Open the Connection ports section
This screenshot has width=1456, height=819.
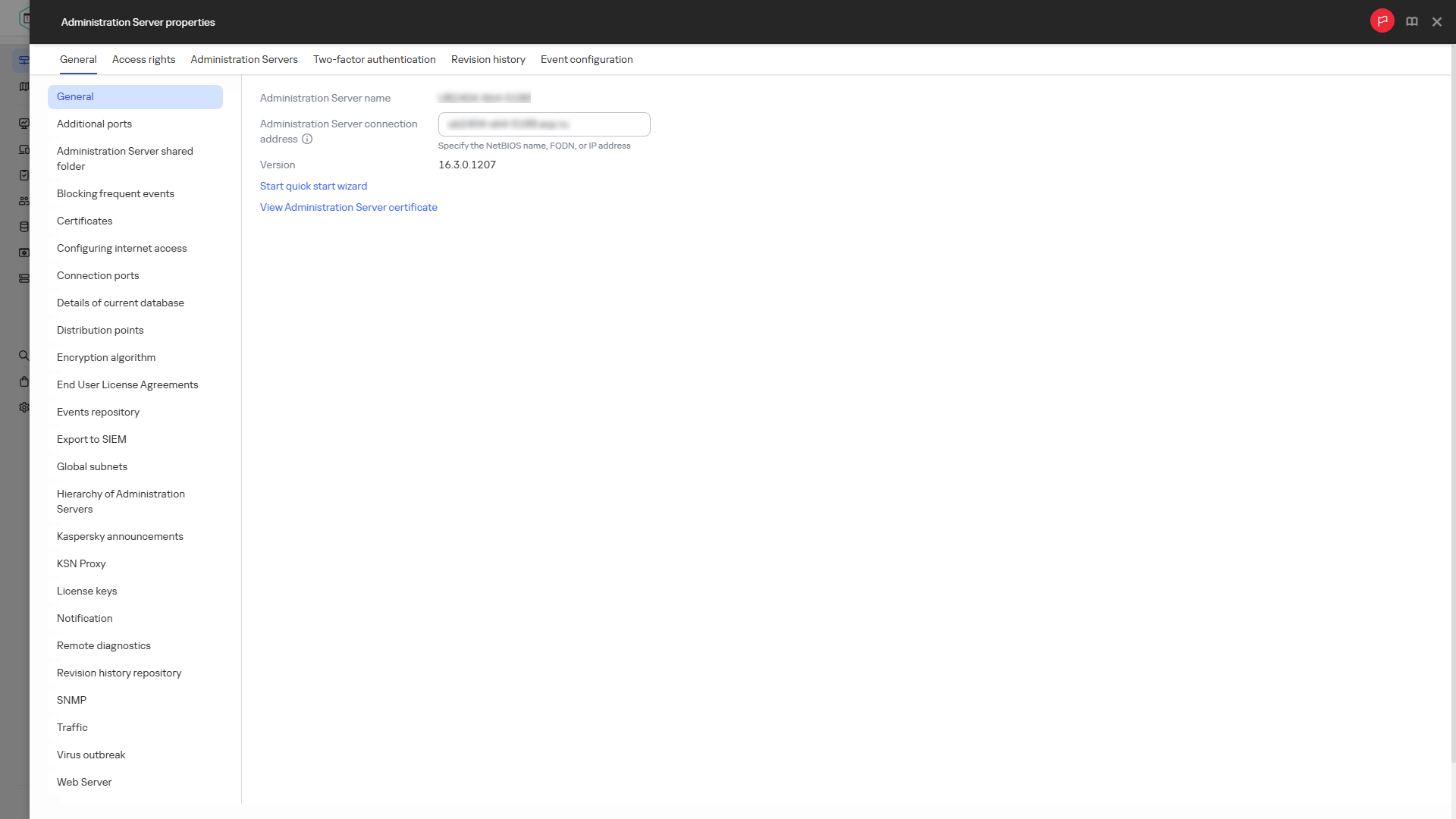click(135, 276)
